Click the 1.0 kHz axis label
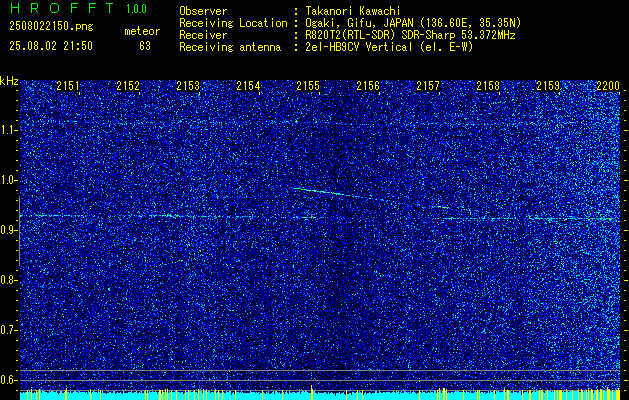The width and height of the screenshot is (629, 400). click(x=8, y=180)
